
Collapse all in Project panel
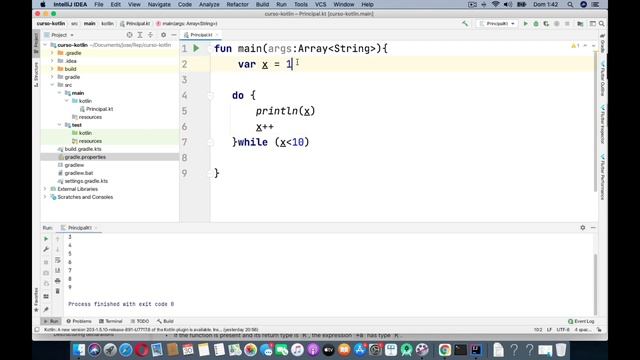coord(150,35)
